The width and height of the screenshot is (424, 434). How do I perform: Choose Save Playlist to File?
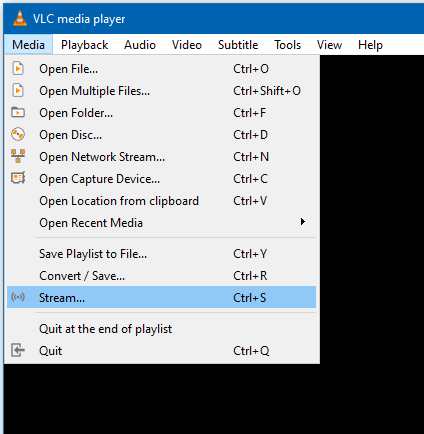[161, 254]
